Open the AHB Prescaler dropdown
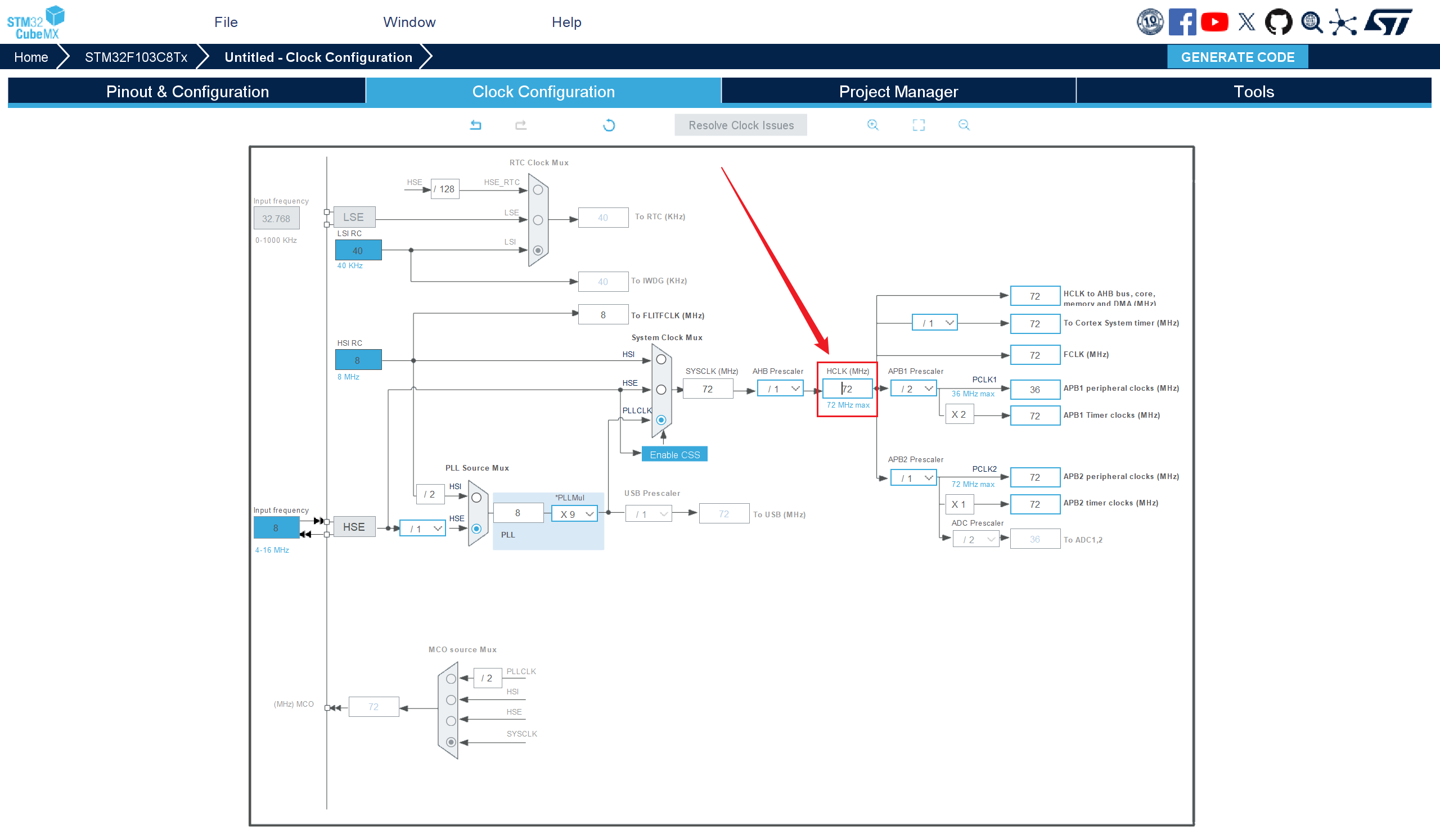 coord(781,389)
